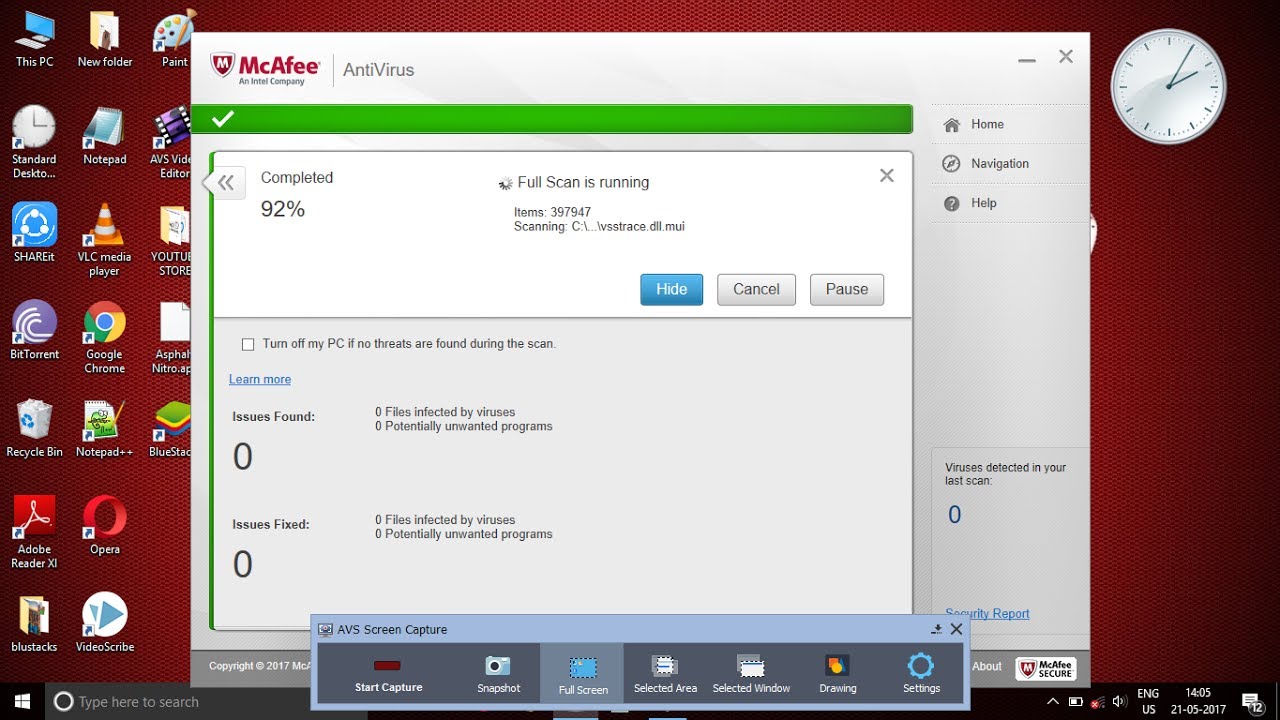The image size is (1280, 720).
Task: Click Viruses detected in your last scan text
Action: (x=1005, y=474)
